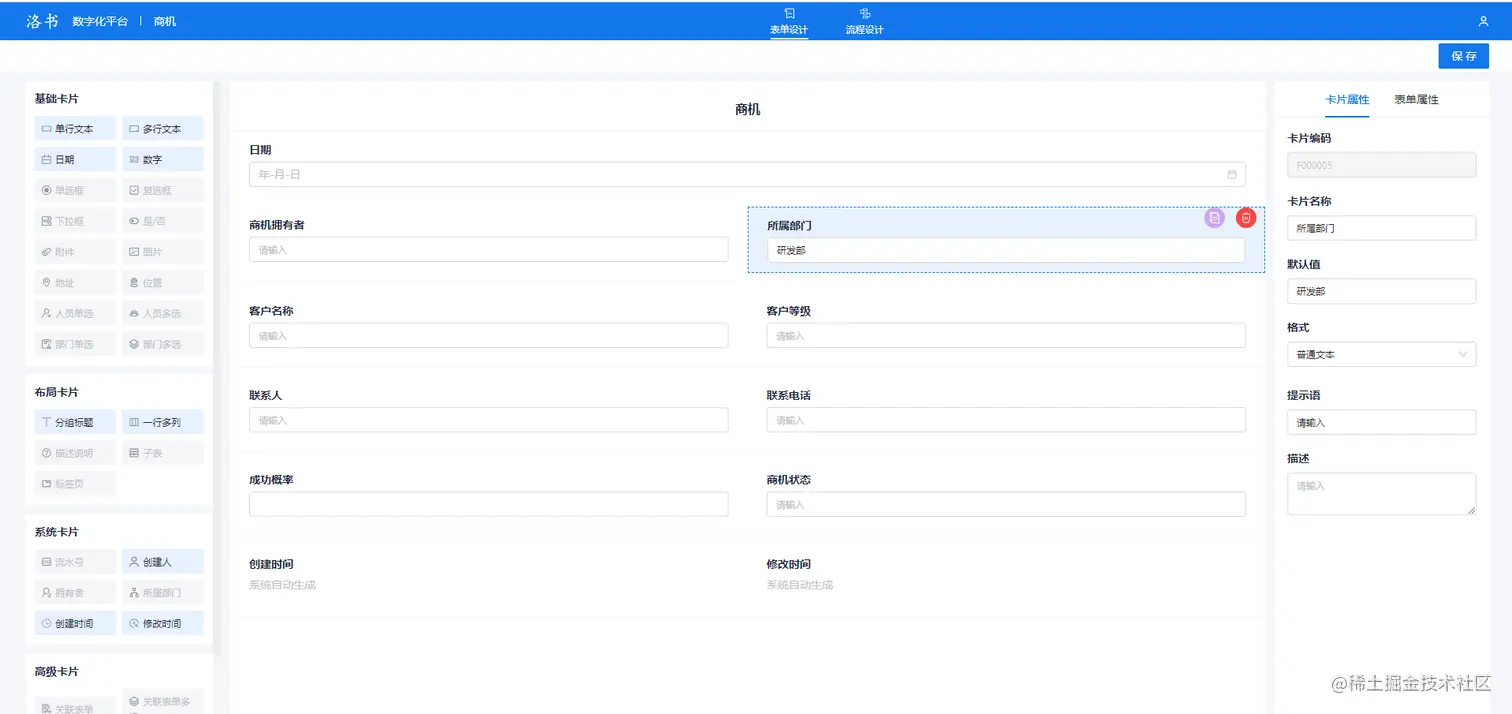The width and height of the screenshot is (1512, 714).
Task: Choose the 下拉框 card
Action: pos(75,221)
